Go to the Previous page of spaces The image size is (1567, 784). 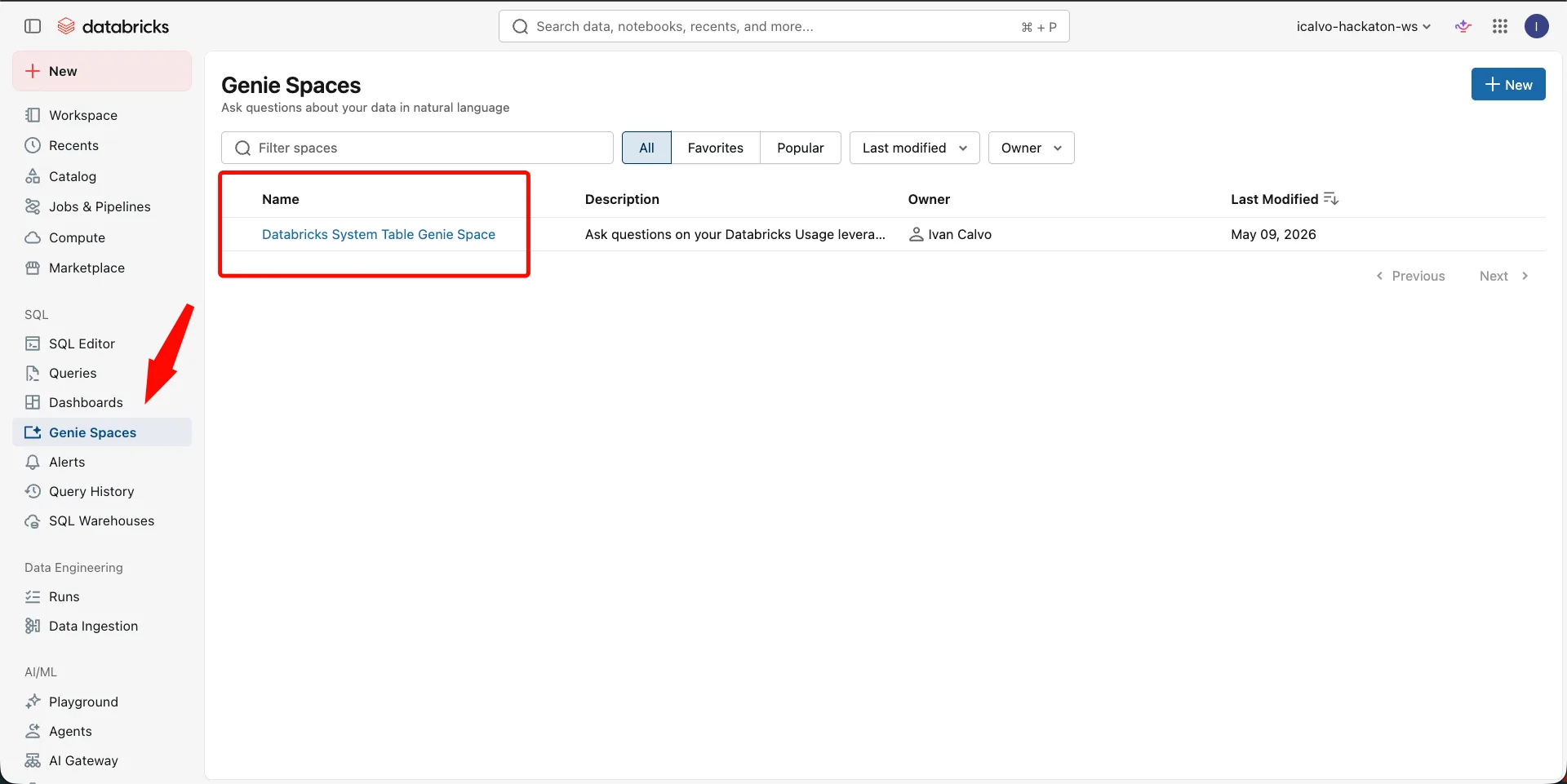pos(1410,276)
